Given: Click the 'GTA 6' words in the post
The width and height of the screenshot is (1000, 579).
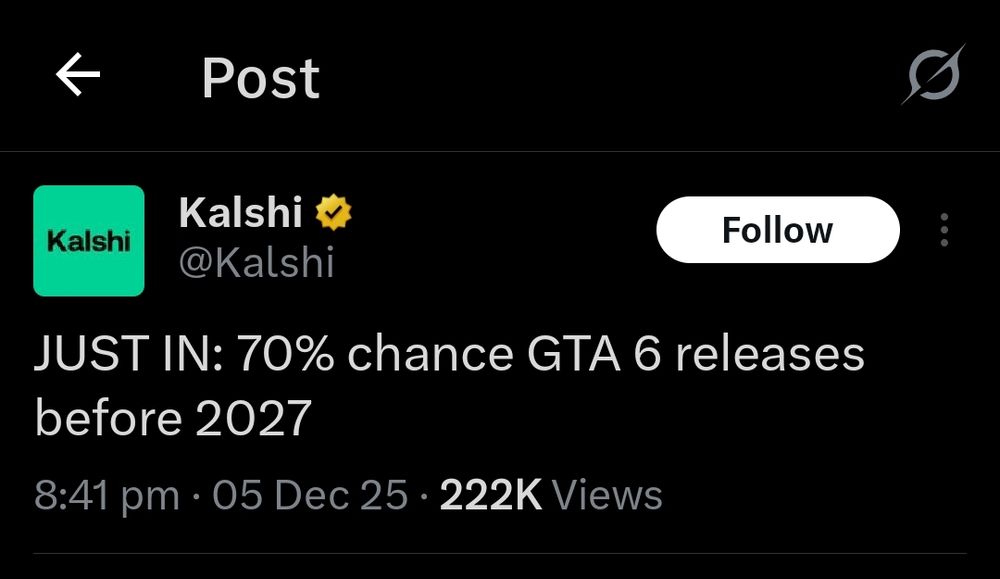Looking at the screenshot, I should 594,354.
